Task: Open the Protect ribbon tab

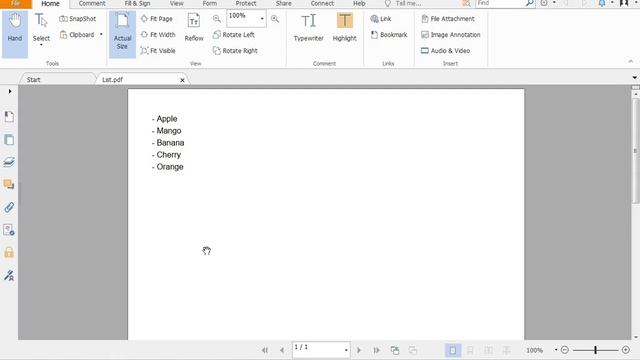Action: 246,3
